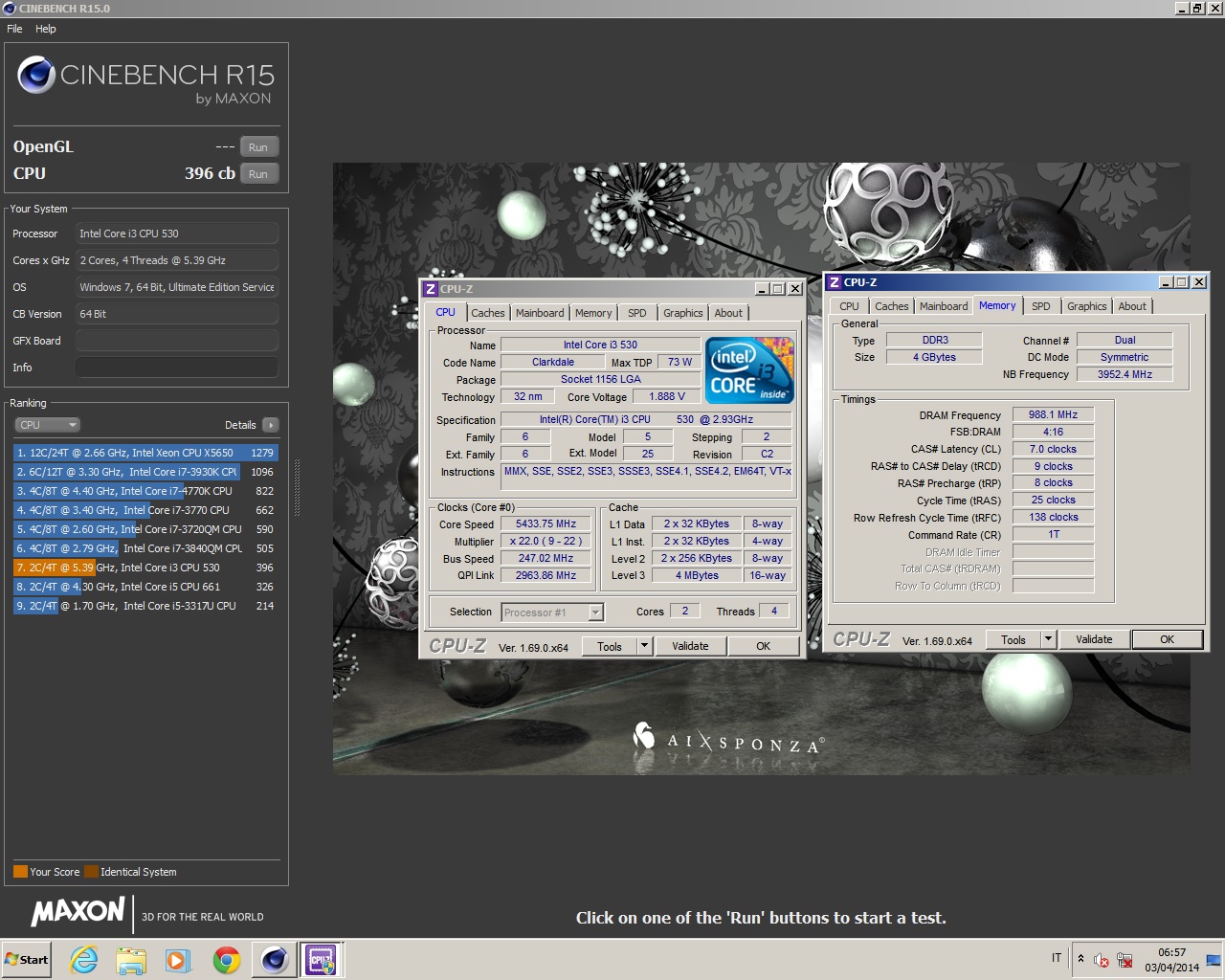Run the OpenGL benchmark
Viewport: 1225px width, 980px height.
click(258, 147)
